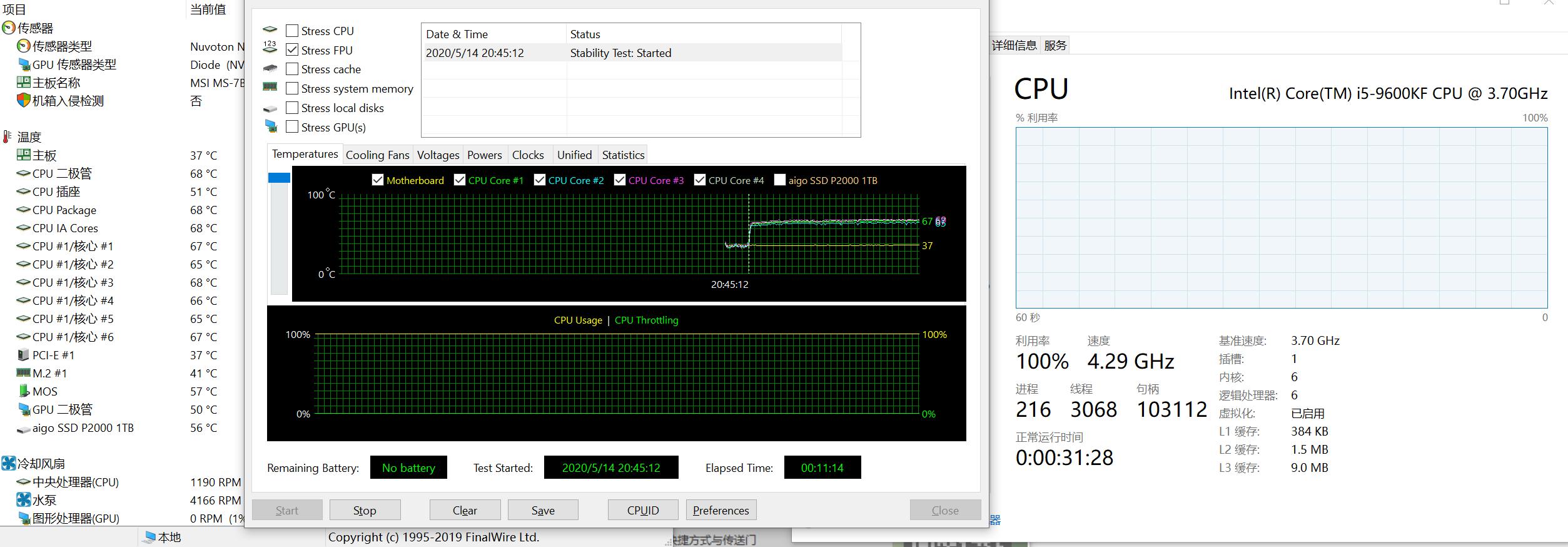Click the Stress cache chip icon

(x=270, y=68)
